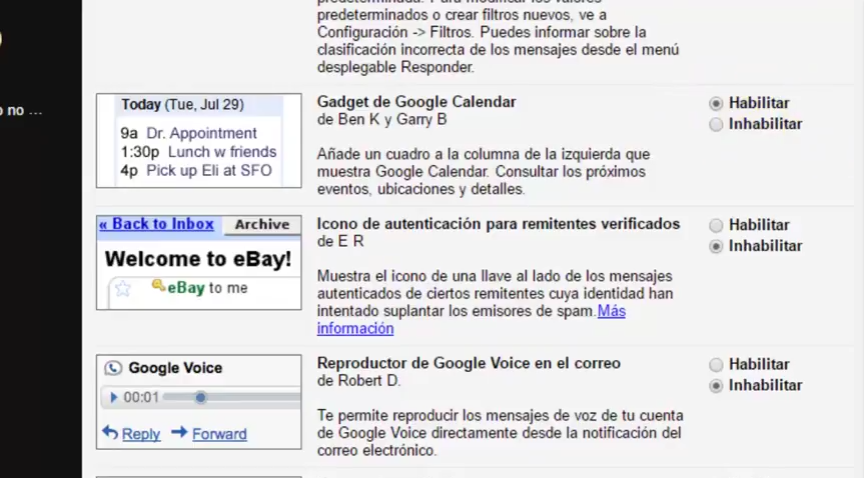This screenshot has width=865, height=478.
Task: Select Inhabilitar for Gadget de Google Calendar
Action: 716,124
